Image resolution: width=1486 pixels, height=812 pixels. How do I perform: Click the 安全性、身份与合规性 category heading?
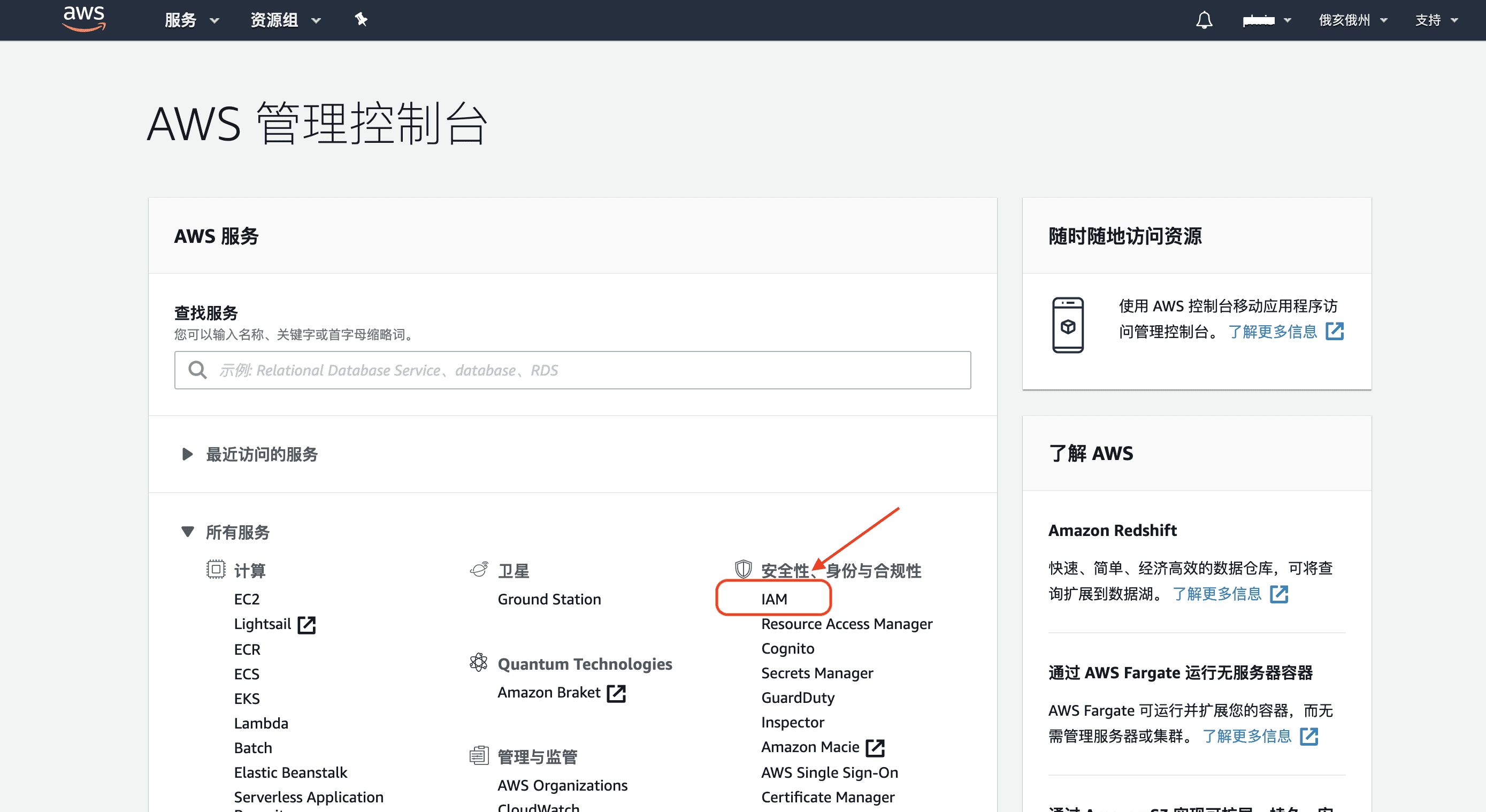click(841, 570)
